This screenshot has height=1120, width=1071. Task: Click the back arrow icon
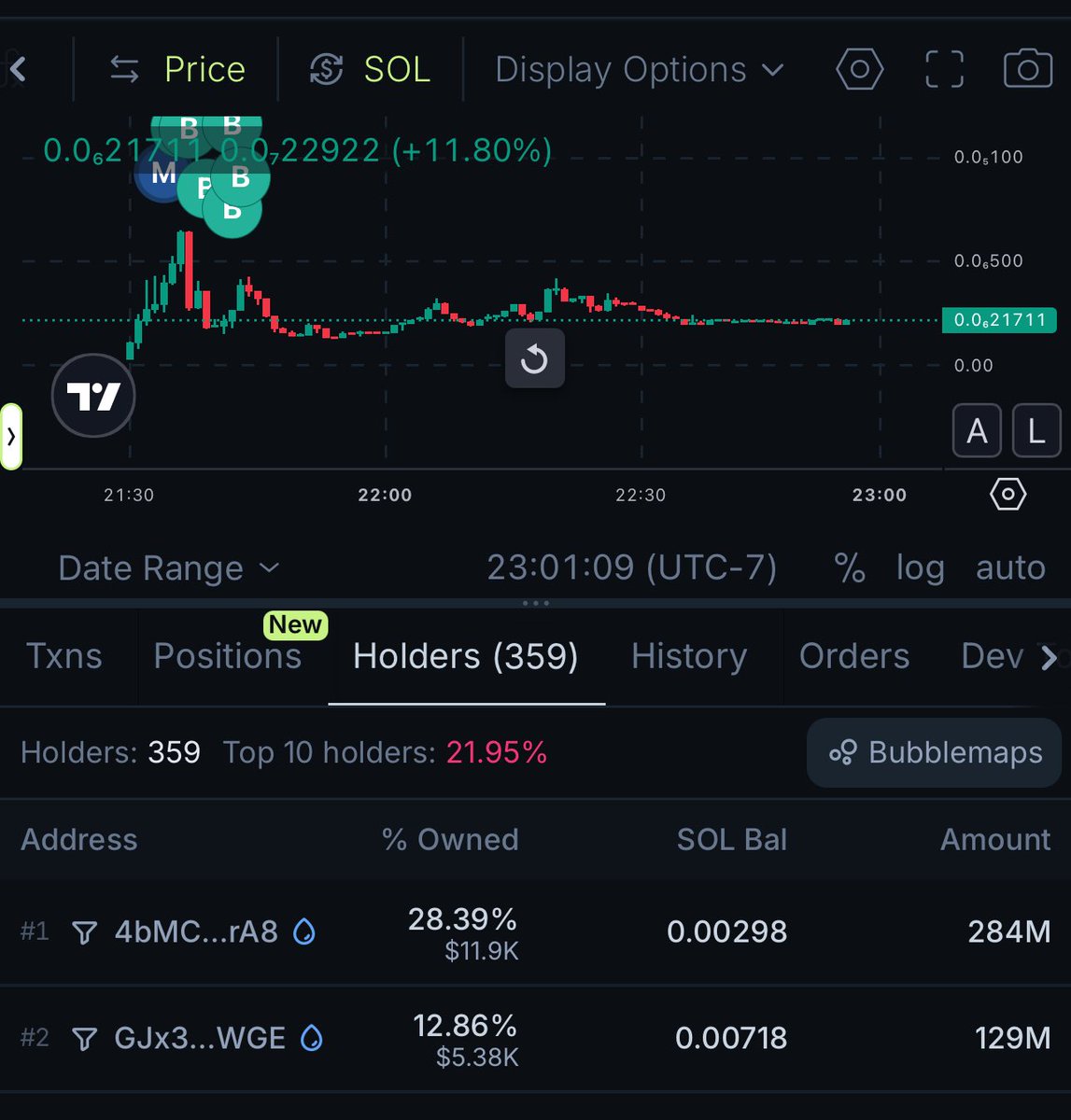click(x=18, y=69)
